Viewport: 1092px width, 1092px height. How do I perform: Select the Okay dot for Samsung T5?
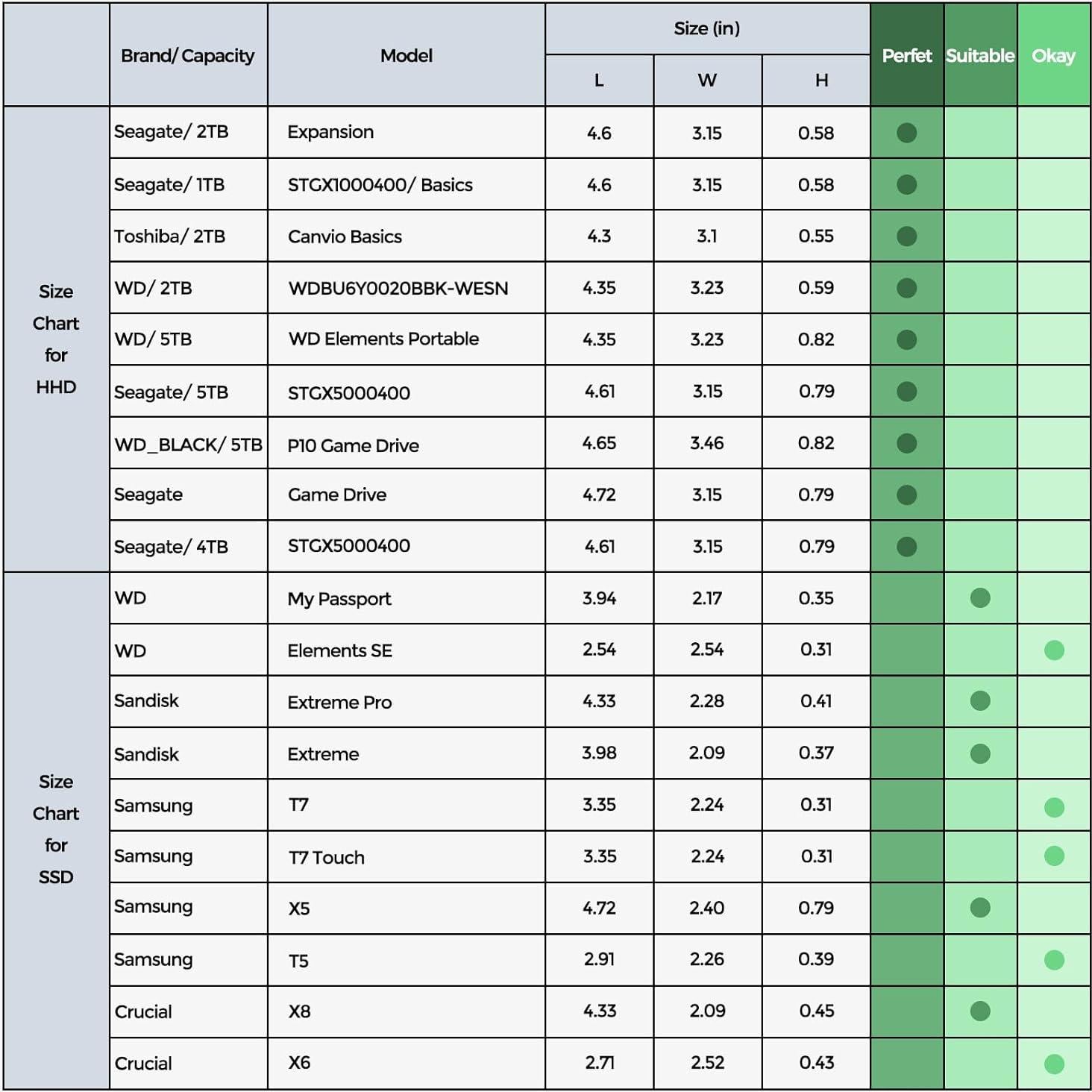[1054, 960]
